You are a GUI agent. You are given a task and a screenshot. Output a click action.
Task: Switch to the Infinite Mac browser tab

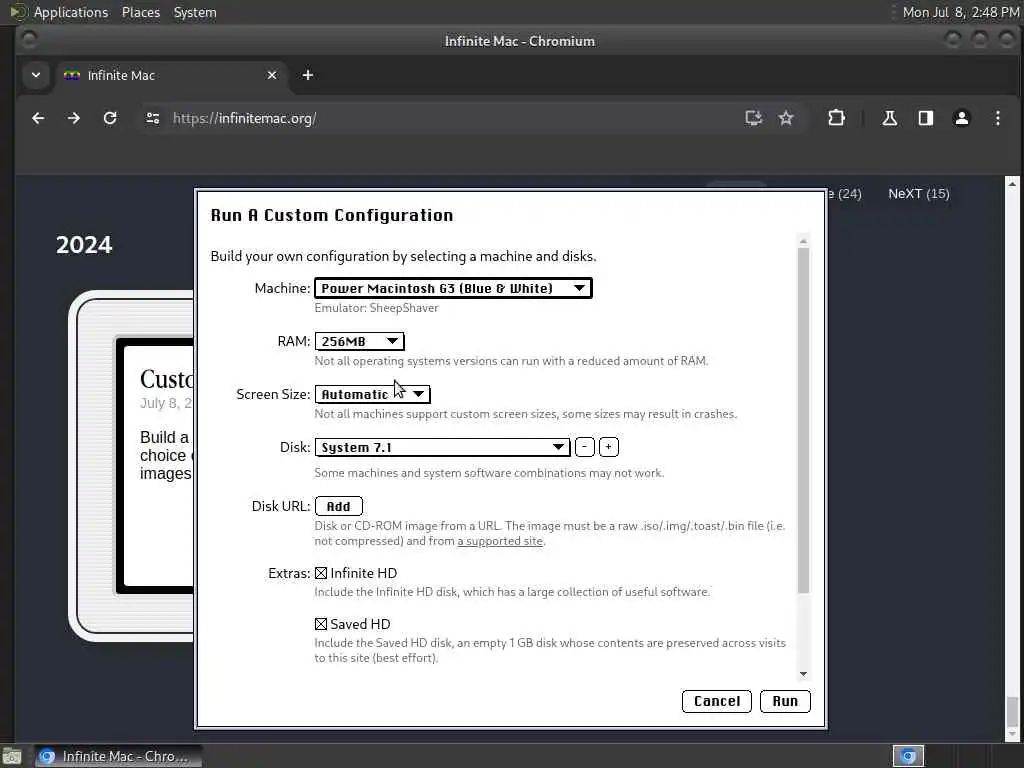click(x=171, y=75)
